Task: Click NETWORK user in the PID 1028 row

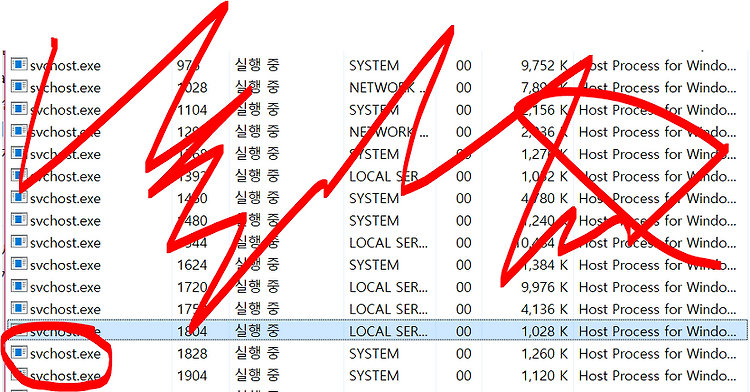Action: [389, 88]
